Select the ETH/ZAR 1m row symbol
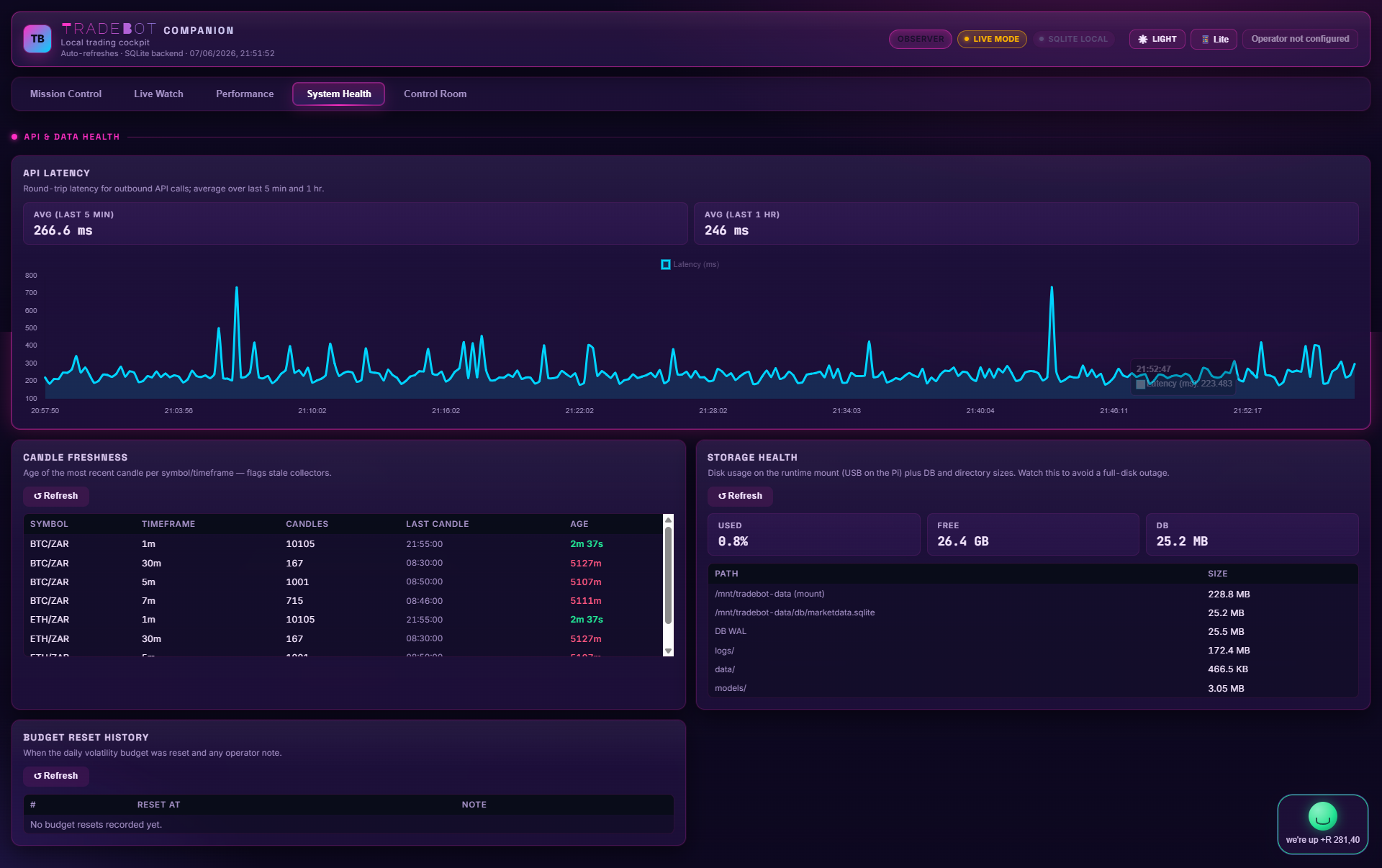The height and width of the screenshot is (868, 1382). tap(50, 620)
